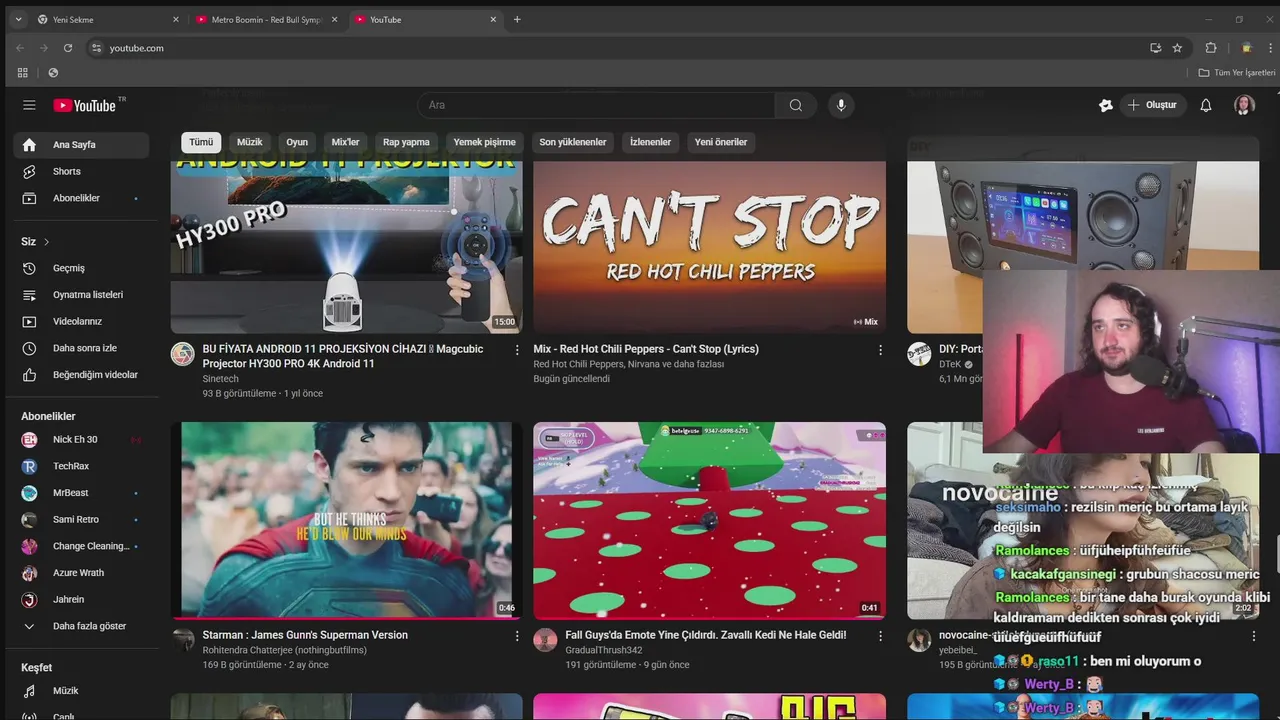Click GradualThrush342 channel link

(x=603, y=650)
